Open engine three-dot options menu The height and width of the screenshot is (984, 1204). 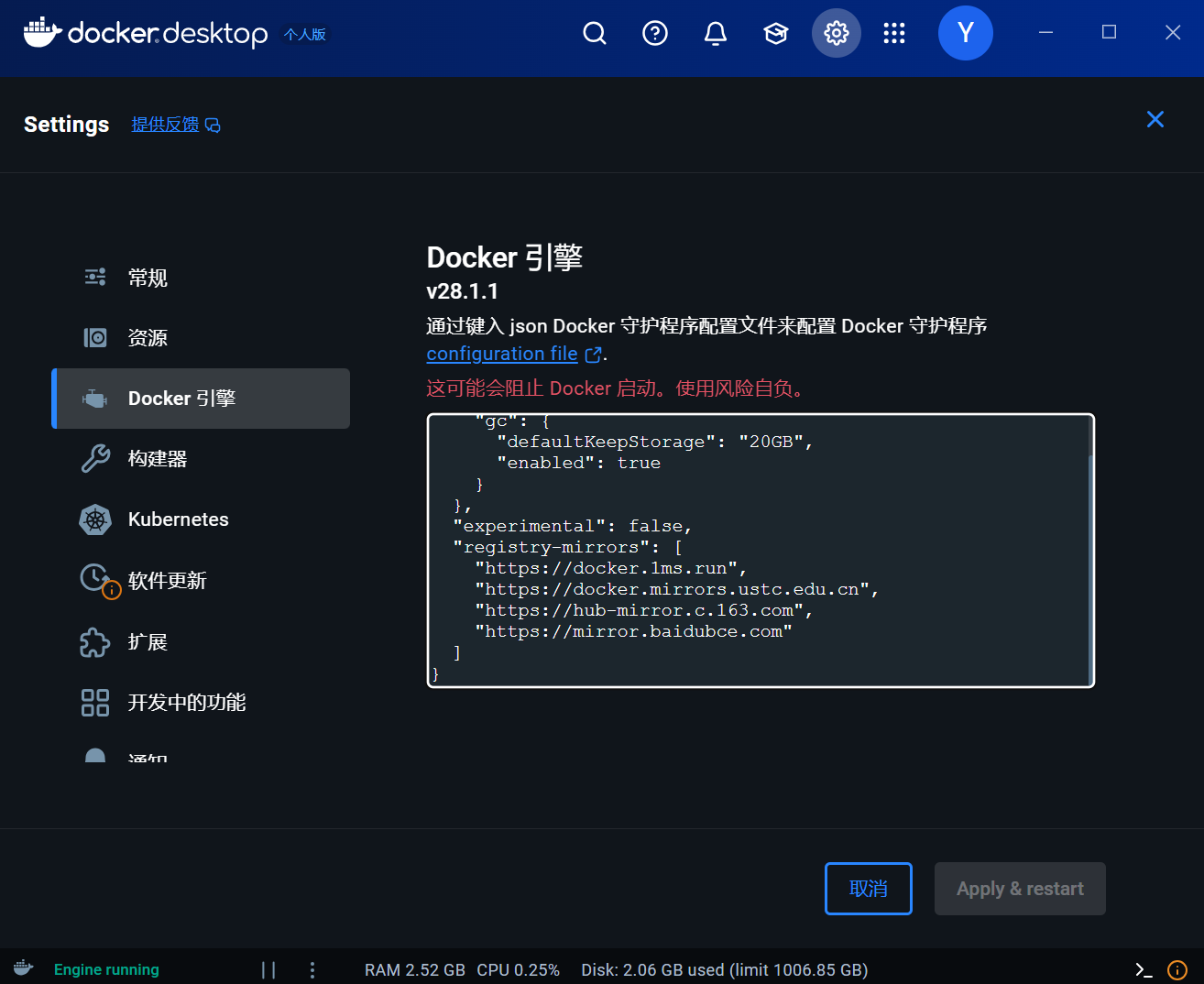[312, 969]
